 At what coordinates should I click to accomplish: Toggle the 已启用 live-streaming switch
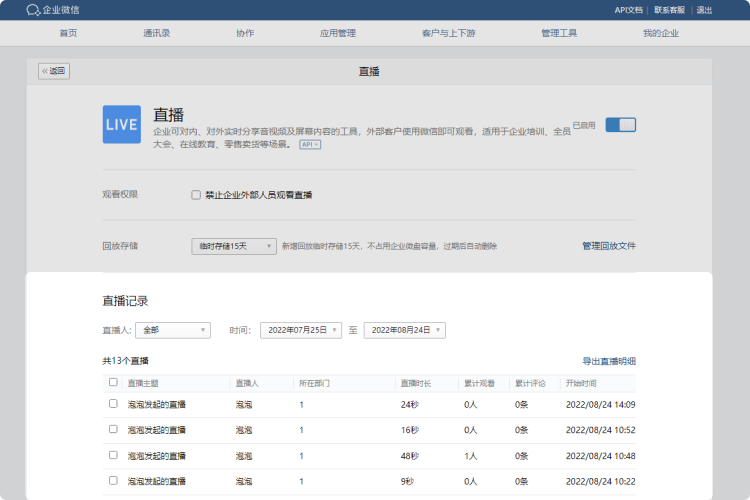tap(620, 125)
